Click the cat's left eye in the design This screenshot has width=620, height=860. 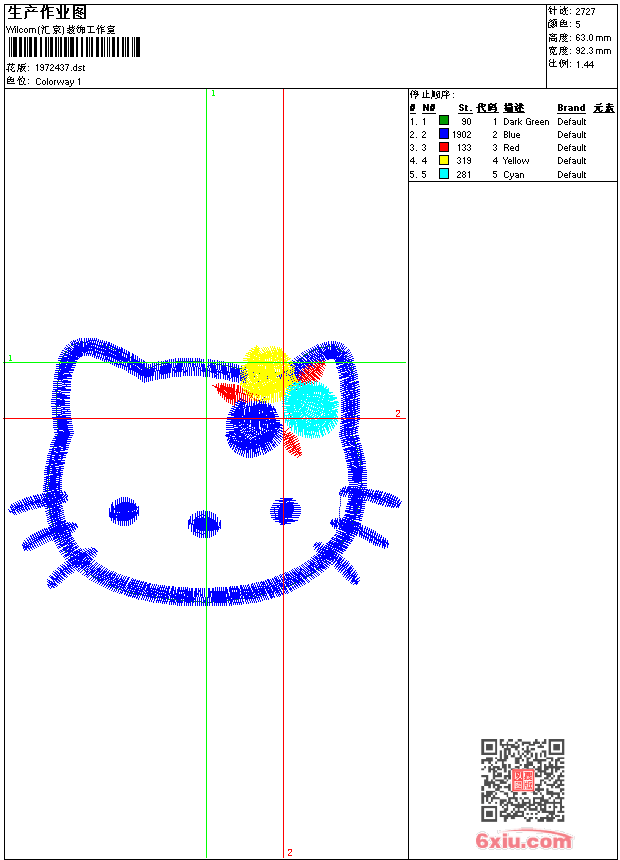124,511
